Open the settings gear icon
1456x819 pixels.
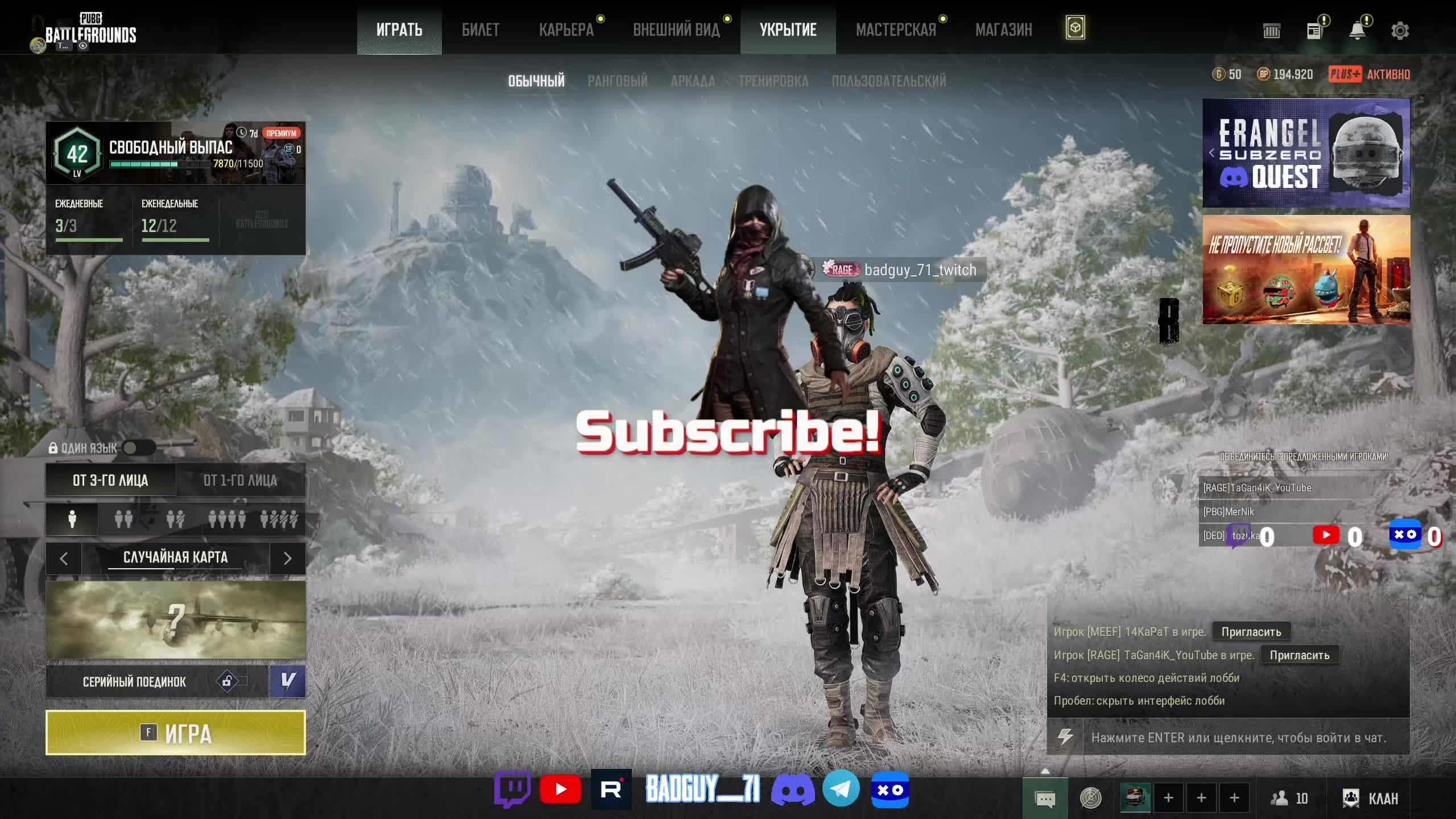click(1400, 31)
